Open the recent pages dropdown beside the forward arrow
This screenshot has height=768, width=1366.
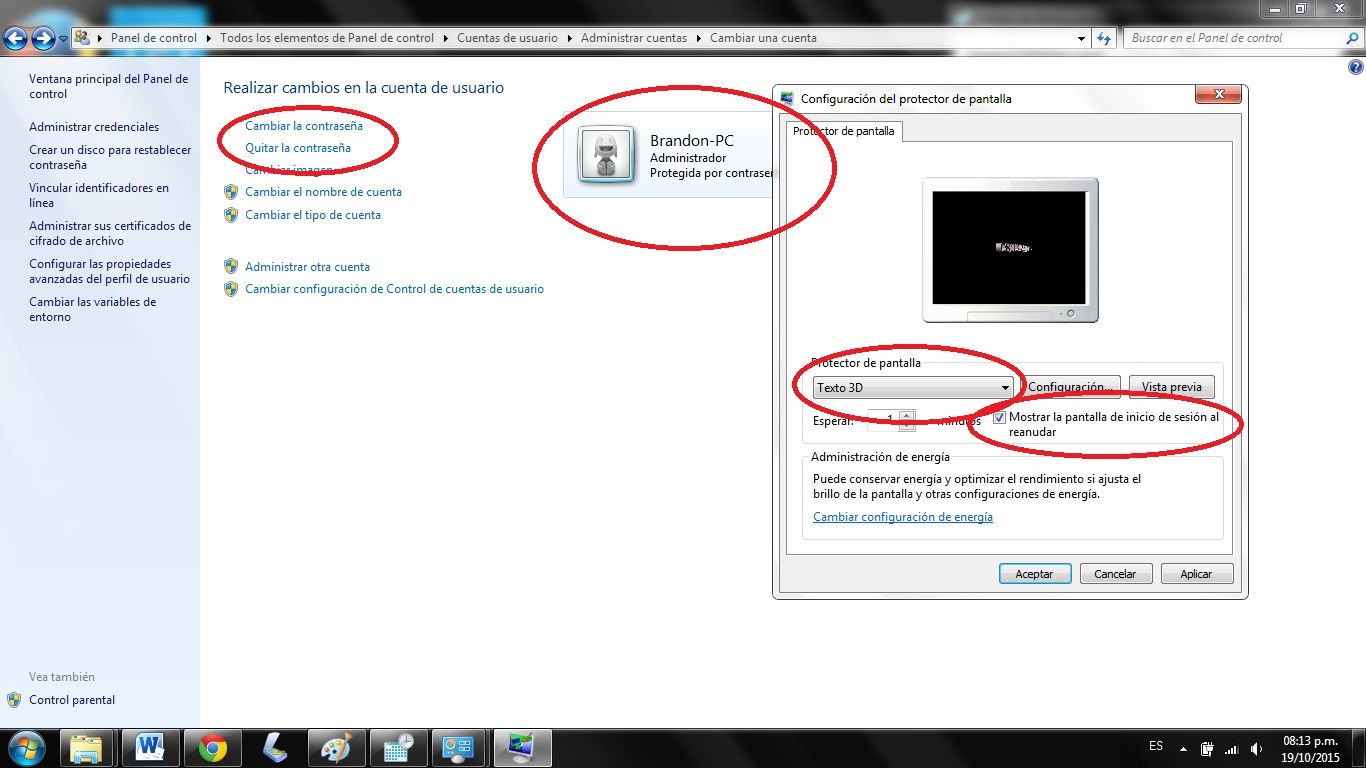coord(64,38)
